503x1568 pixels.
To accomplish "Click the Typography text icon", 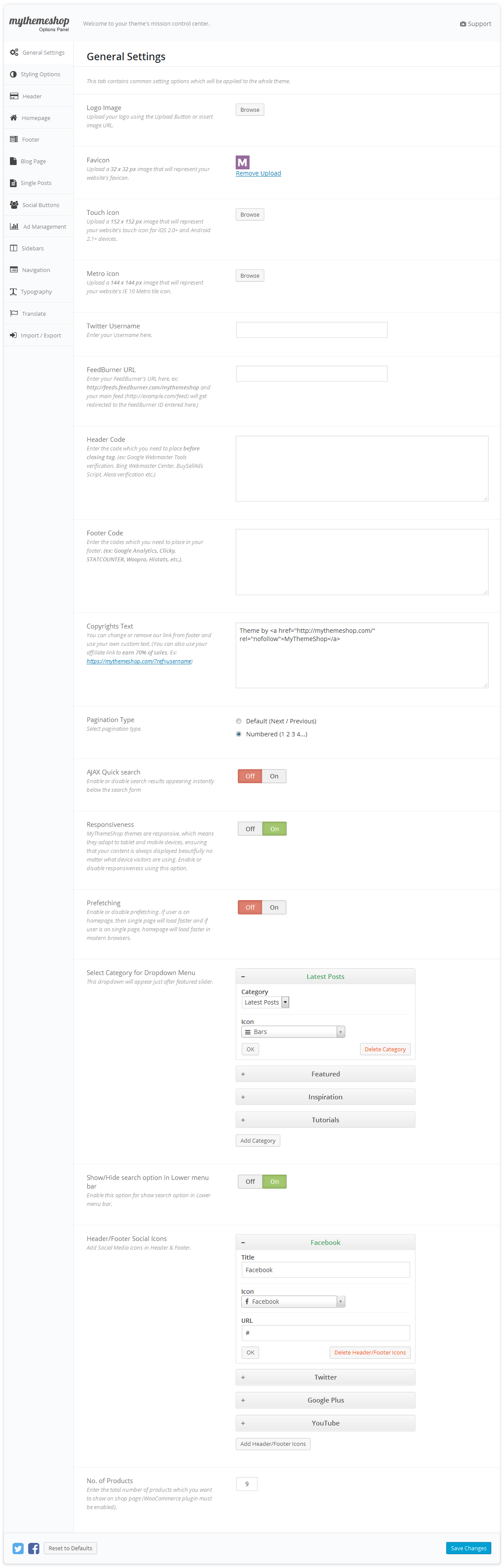I will (x=13, y=292).
